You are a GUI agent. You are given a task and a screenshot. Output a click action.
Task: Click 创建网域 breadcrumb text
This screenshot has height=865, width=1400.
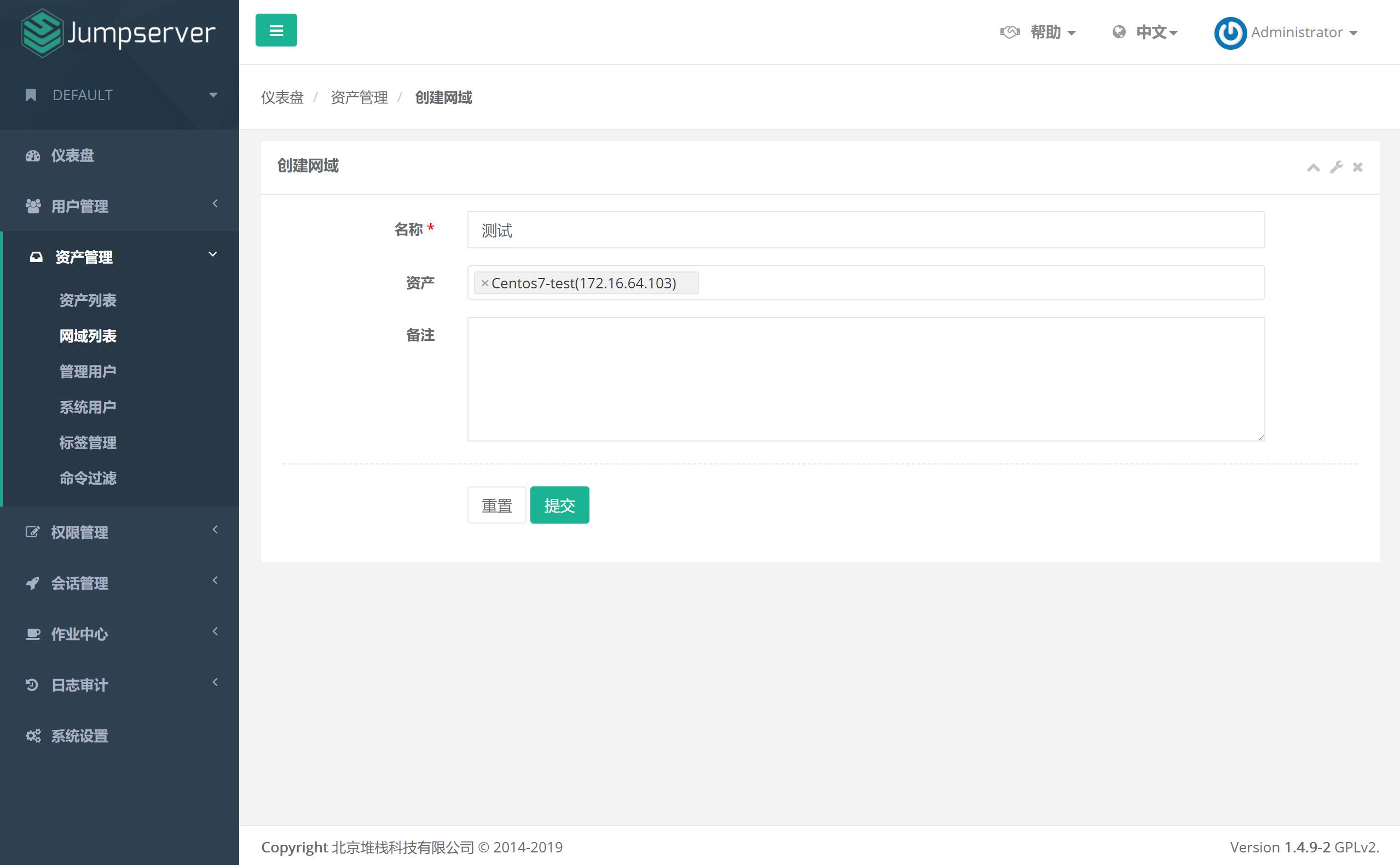point(443,97)
